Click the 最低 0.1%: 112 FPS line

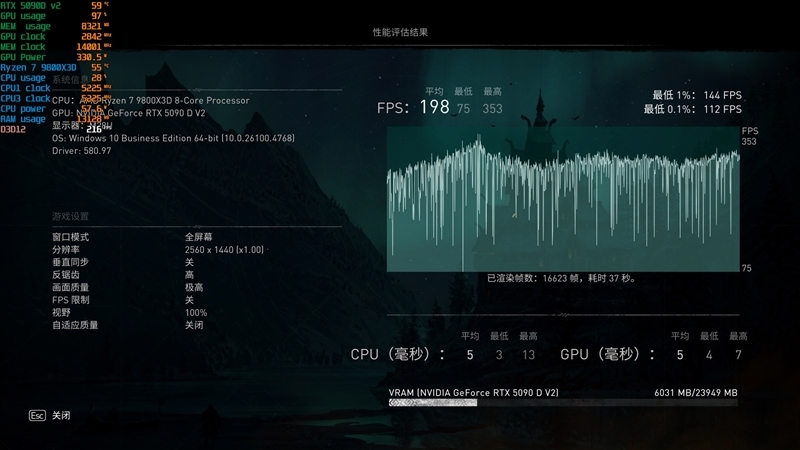point(692,109)
